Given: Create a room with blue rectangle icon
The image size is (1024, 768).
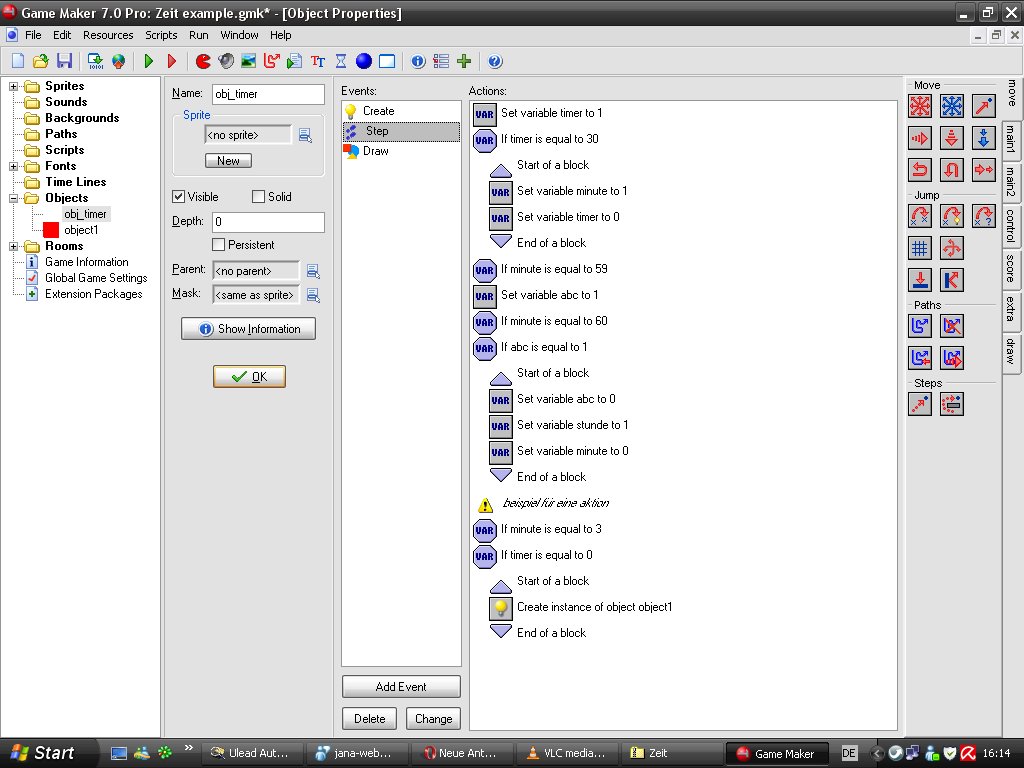Looking at the screenshot, I should tap(387, 61).
